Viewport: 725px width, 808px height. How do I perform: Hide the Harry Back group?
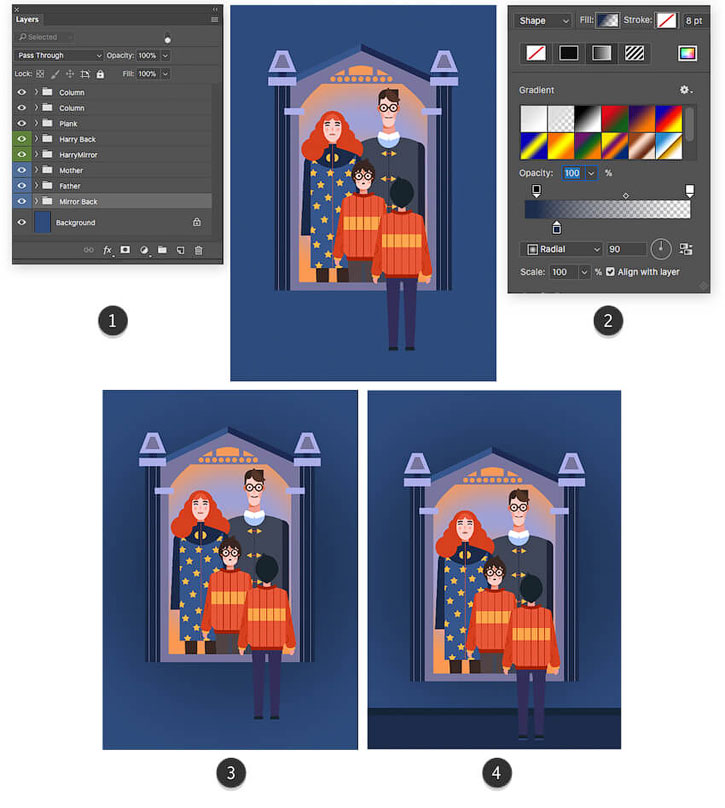click(22, 139)
